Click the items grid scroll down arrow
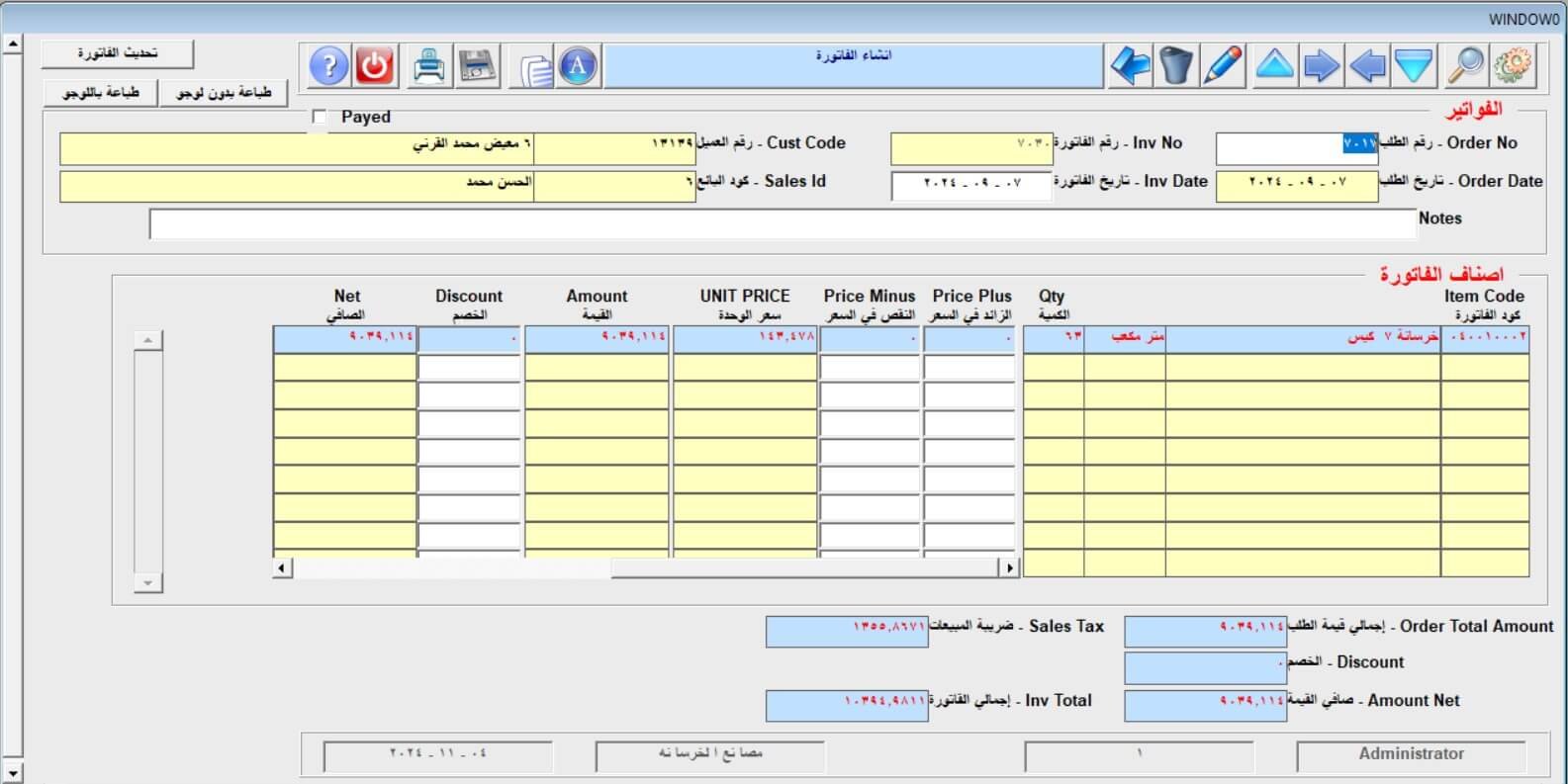The width and height of the screenshot is (1568, 784). tap(147, 583)
